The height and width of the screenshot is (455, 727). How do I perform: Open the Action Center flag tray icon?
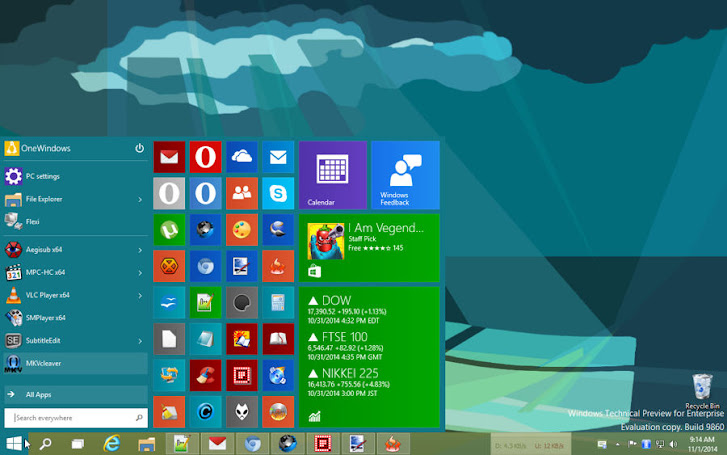(632, 444)
